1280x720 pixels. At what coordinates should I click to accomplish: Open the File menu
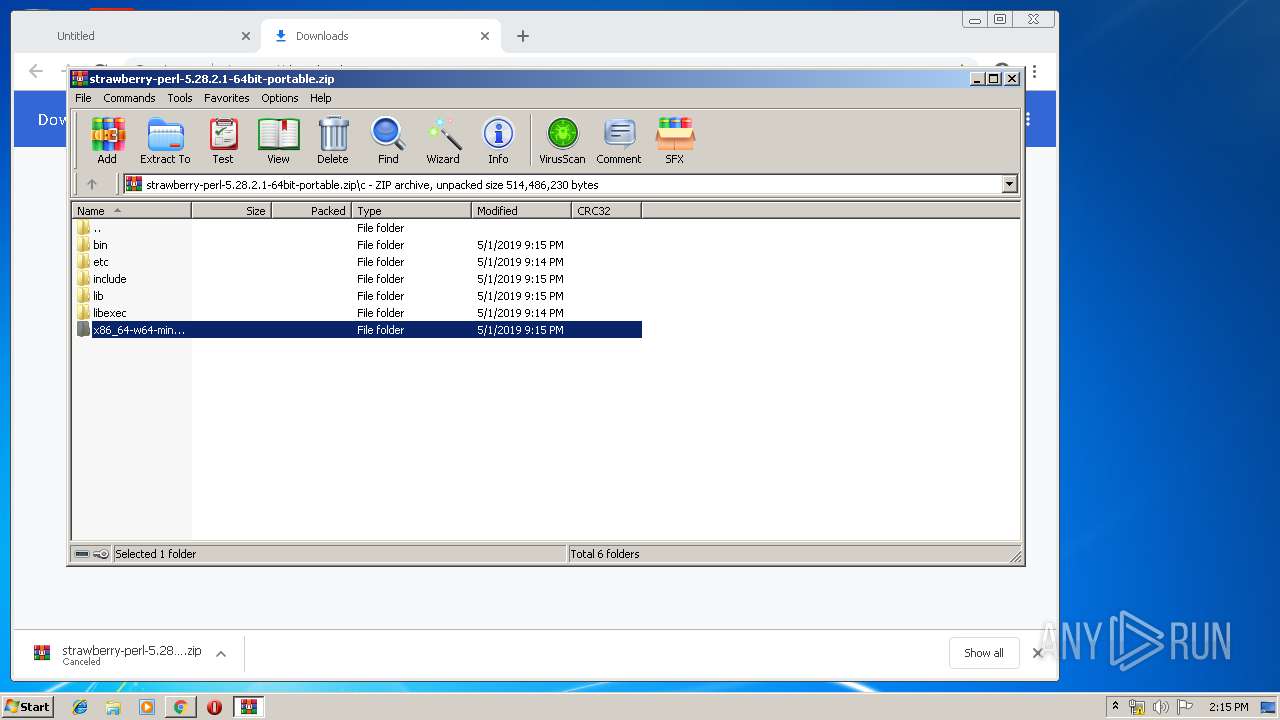coord(83,98)
